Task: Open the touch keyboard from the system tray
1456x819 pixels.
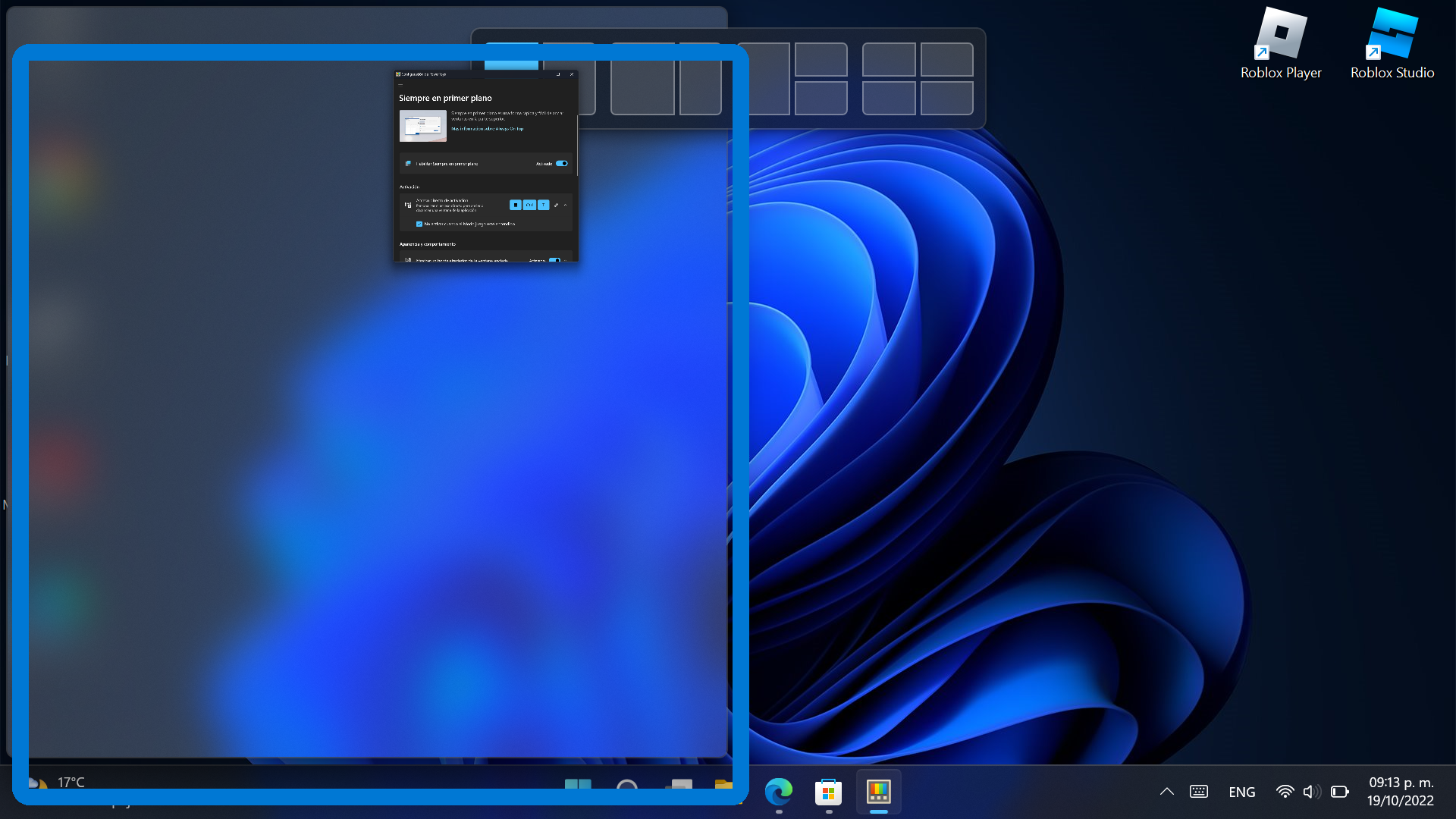Action: click(x=1199, y=792)
